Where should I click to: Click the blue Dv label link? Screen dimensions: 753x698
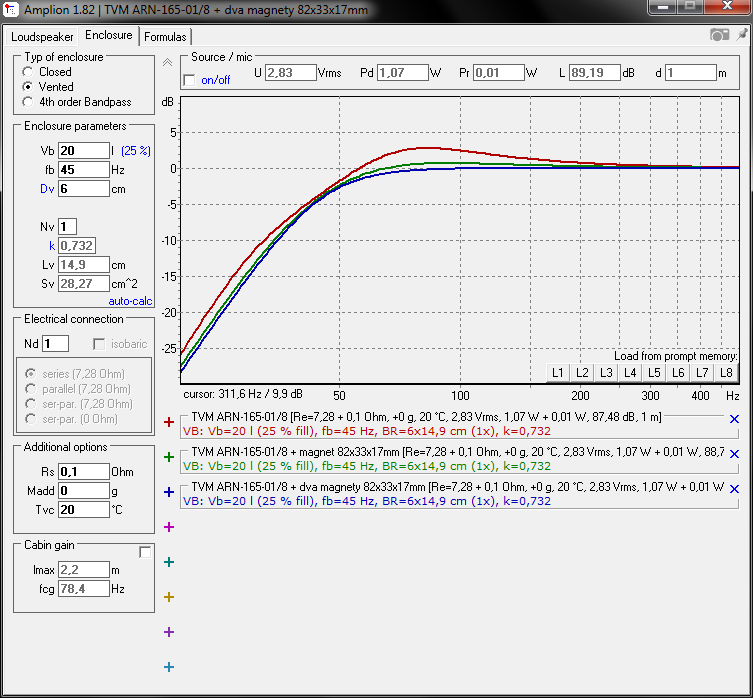[x=47, y=189]
